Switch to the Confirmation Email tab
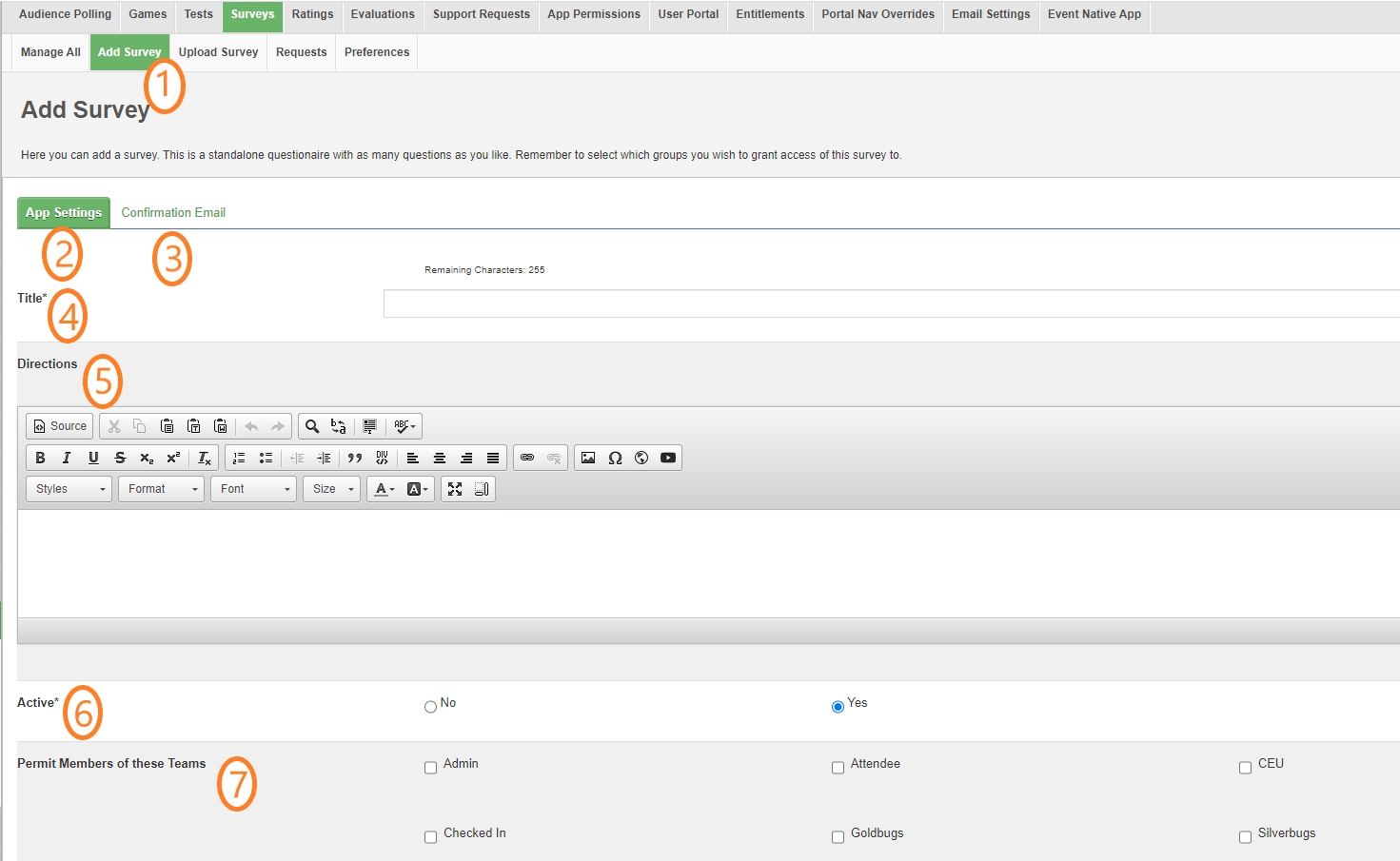 point(173,212)
